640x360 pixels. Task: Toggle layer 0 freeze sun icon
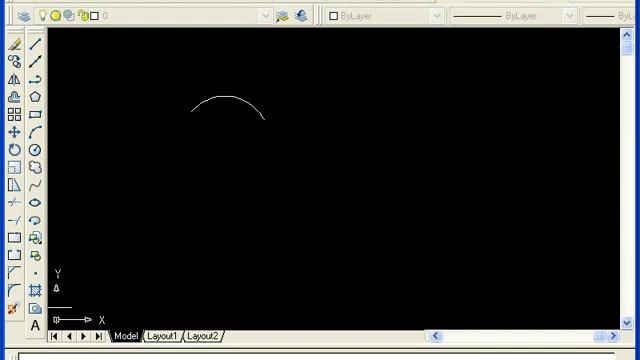pyautogui.click(x=56, y=16)
